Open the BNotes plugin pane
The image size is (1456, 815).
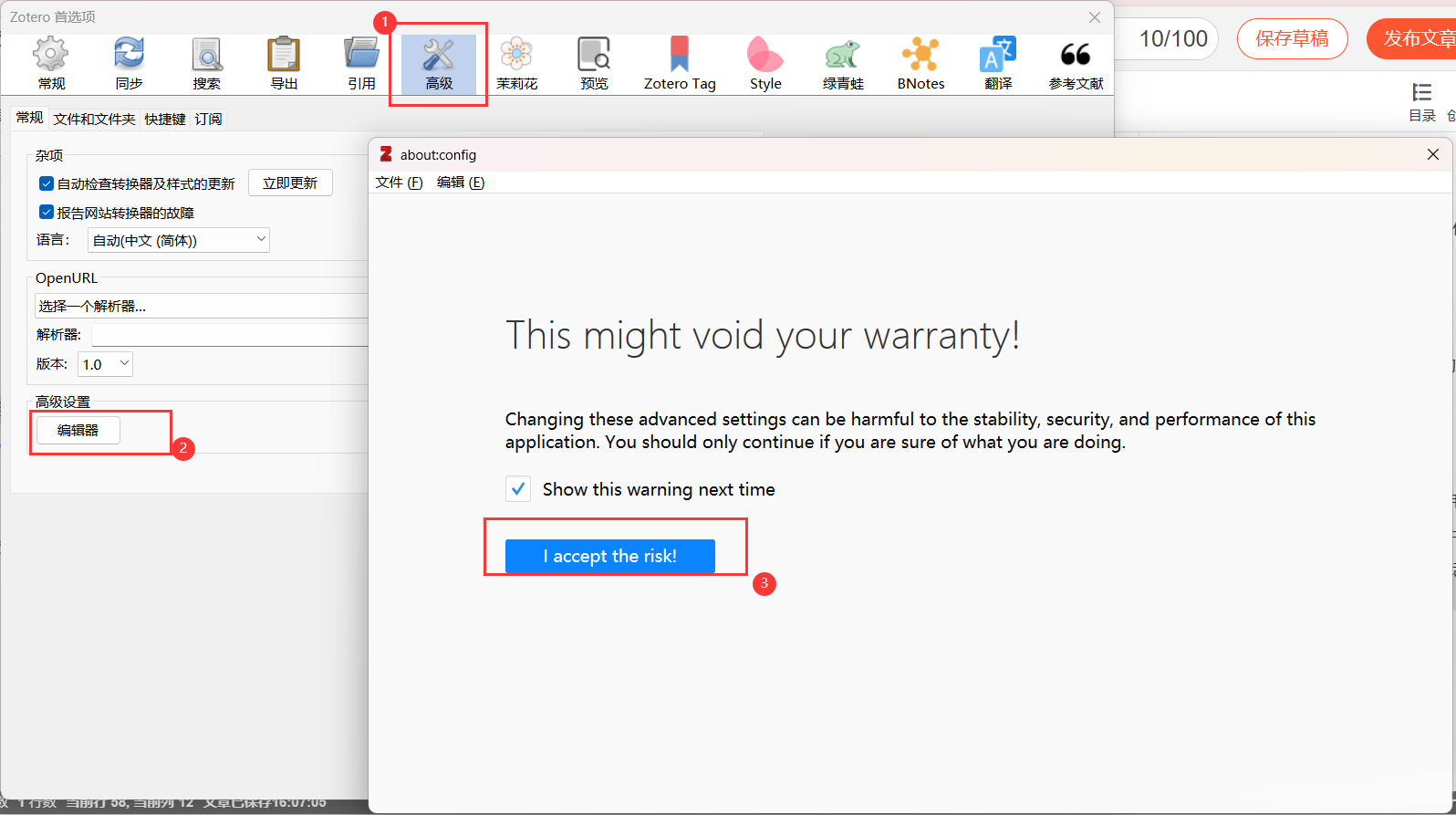[920, 64]
